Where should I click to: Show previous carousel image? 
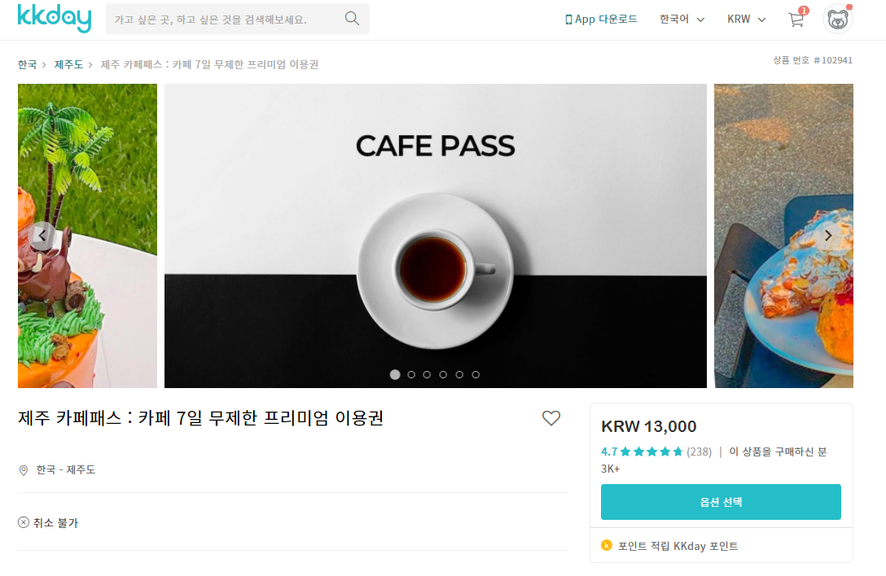42,236
